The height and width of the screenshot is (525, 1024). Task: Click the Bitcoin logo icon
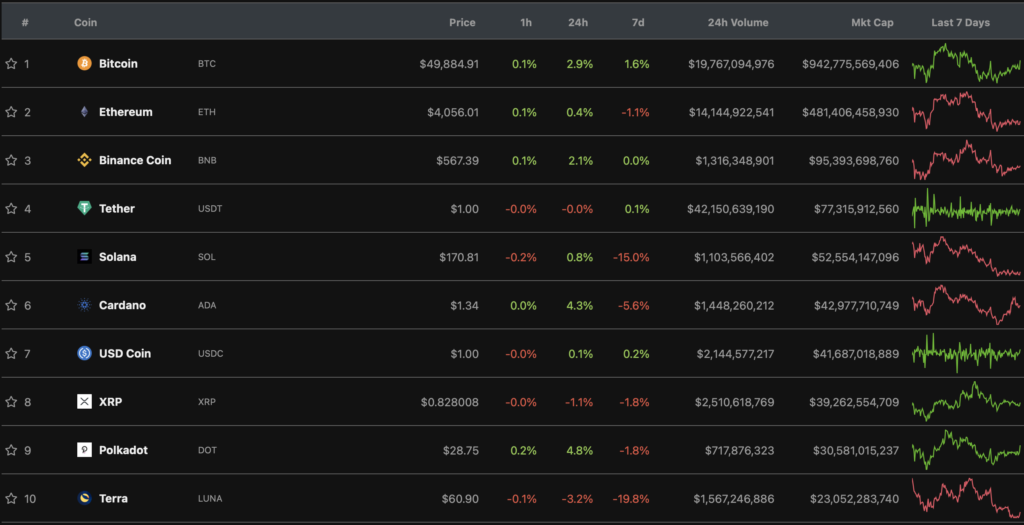(x=84, y=64)
